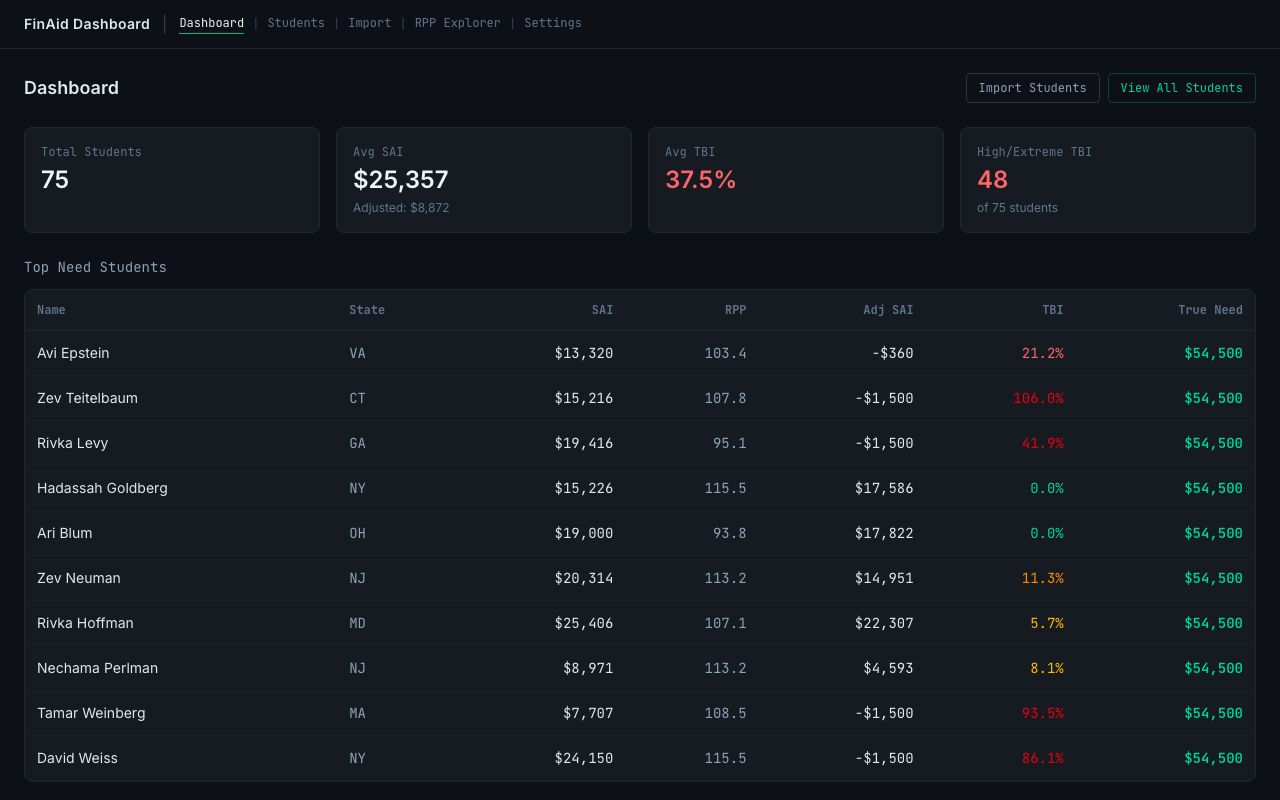
Task: Open Avi Epstein's student record
Action: [73, 353]
